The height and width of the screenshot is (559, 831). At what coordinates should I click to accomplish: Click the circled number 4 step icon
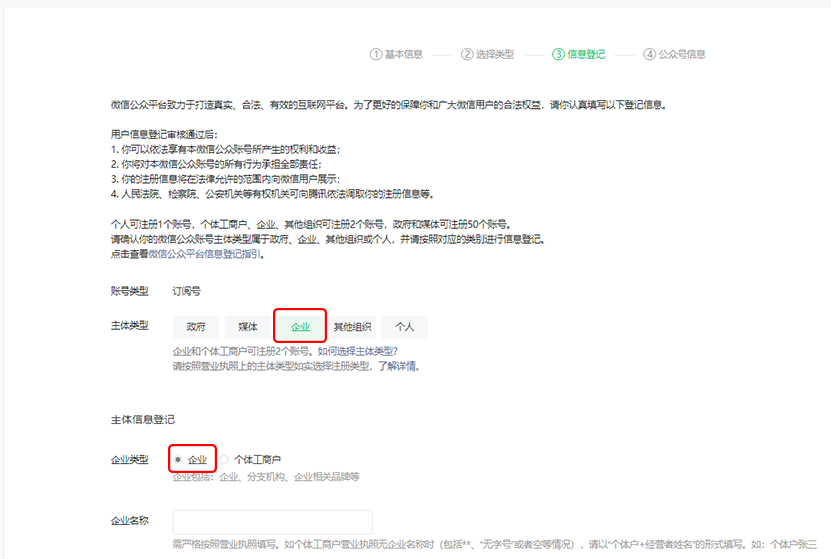point(650,54)
